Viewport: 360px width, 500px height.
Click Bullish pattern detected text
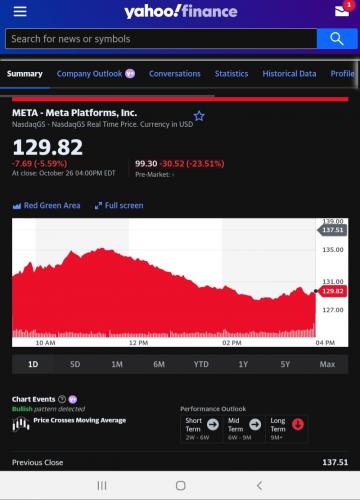tap(48, 409)
